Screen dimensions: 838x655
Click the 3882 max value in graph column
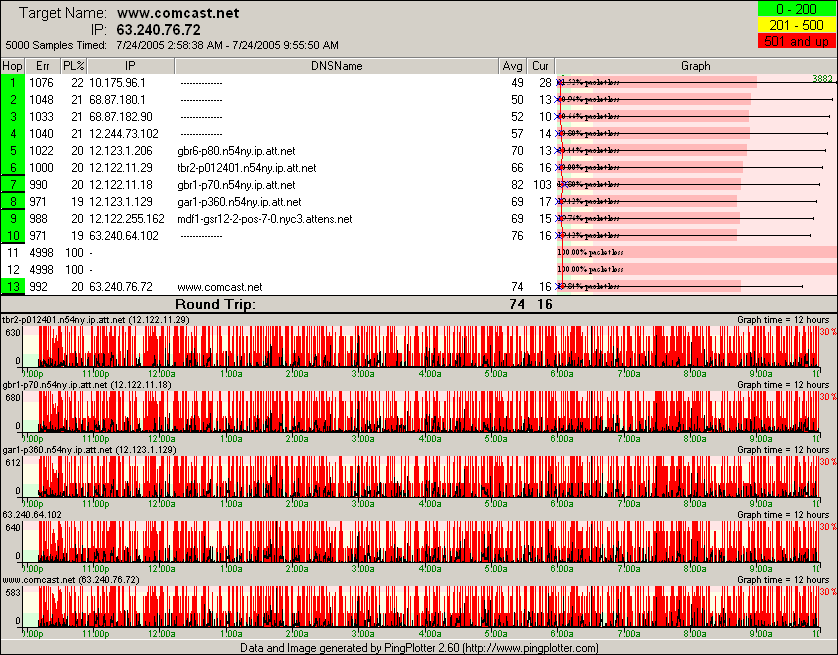(x=823, y=79)
